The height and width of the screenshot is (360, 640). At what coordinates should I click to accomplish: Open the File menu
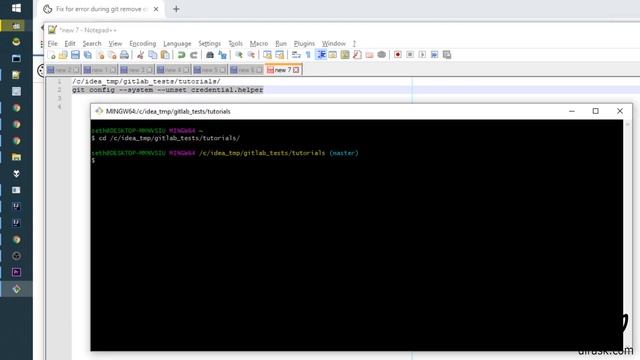pos(53,43)
